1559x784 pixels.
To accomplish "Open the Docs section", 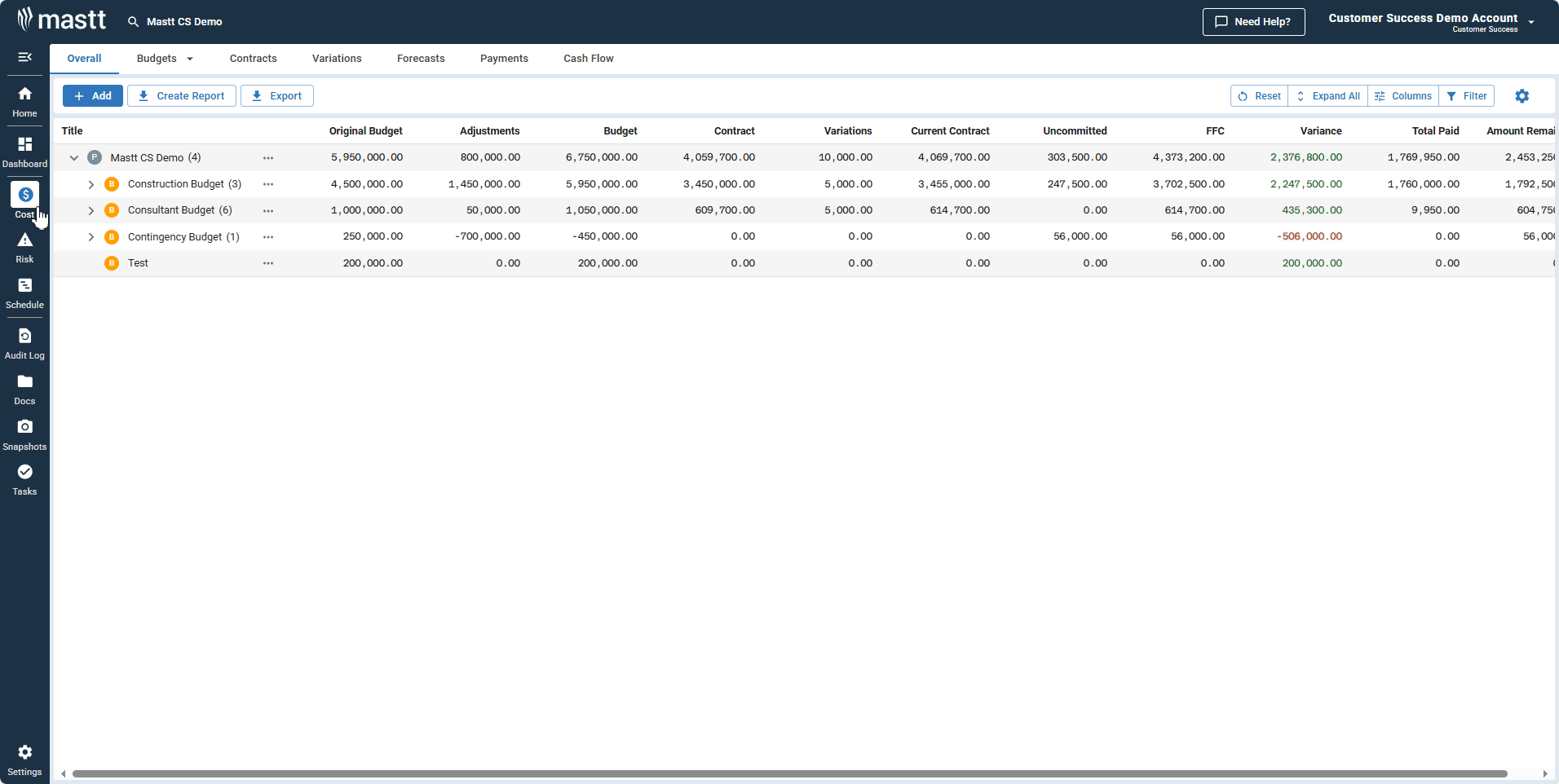I will pyautogui.click(x=24, y=388).
